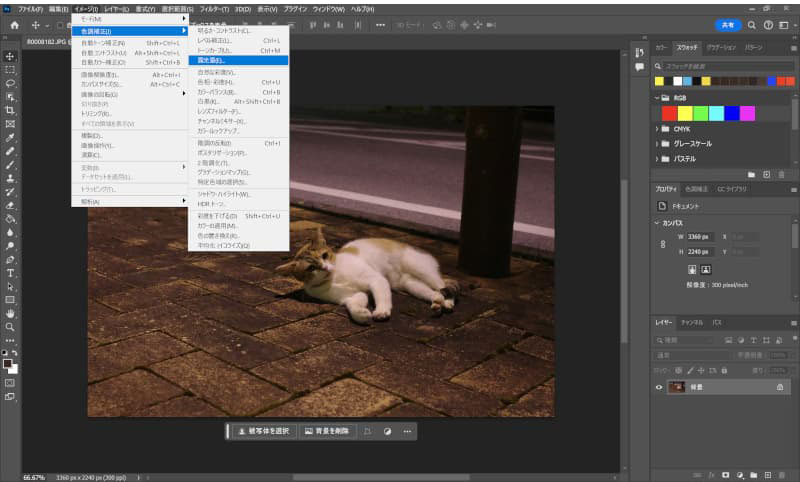Click the Home icon in options bar
This screenshot has height=482, width=800.
14,24
